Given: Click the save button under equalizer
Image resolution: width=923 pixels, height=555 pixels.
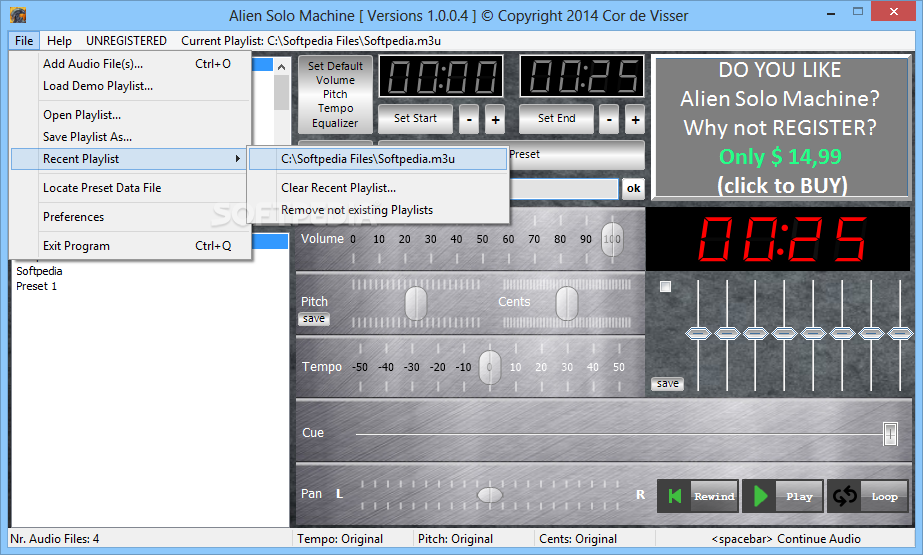Looking at the screenshot, I should pyautogui.click(x=668, y=384).
